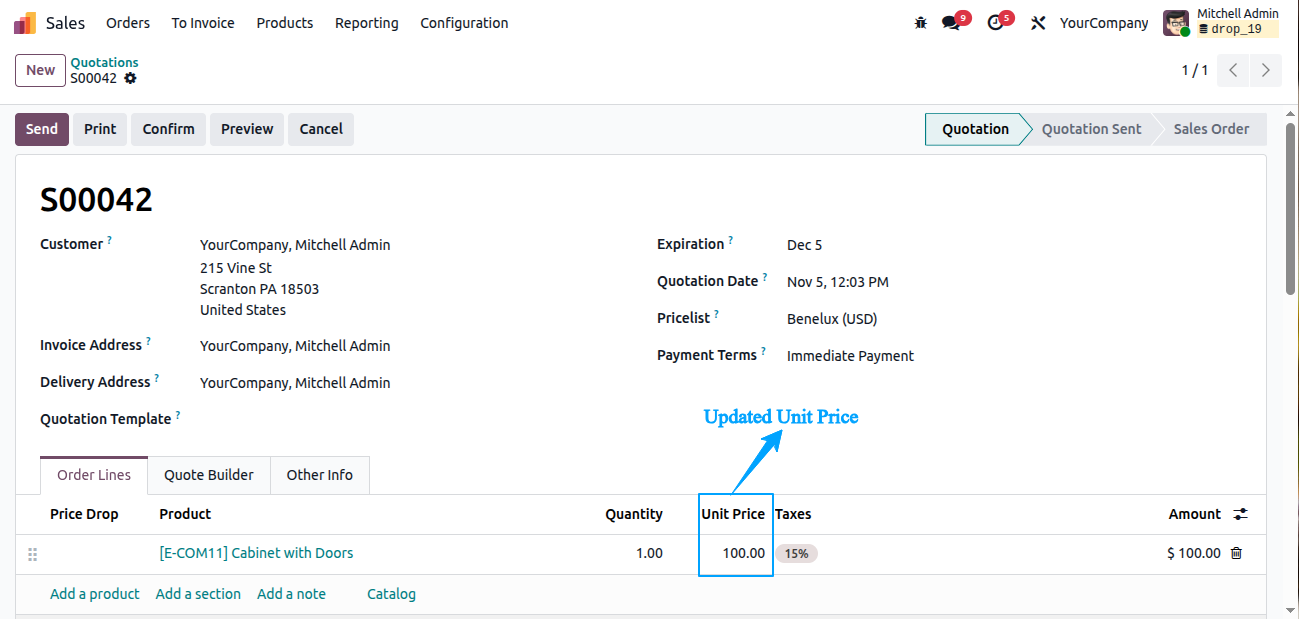Select the Order Lines tab
The image size is (1299, 619).
point(94,475)
